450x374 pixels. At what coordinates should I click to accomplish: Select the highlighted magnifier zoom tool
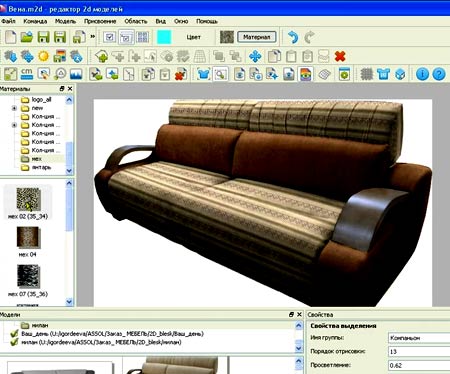[220, 74]
